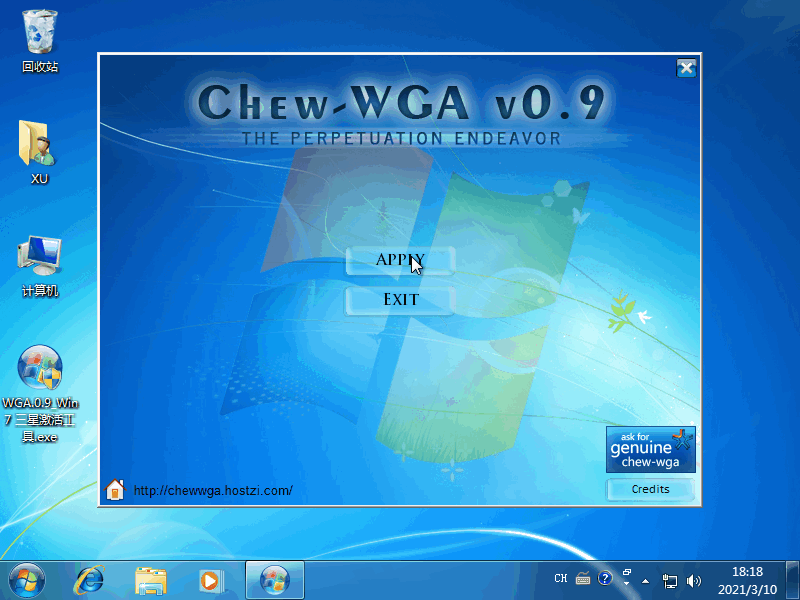Switch to the Chew-WGA taskbar item

coord(274,579)
